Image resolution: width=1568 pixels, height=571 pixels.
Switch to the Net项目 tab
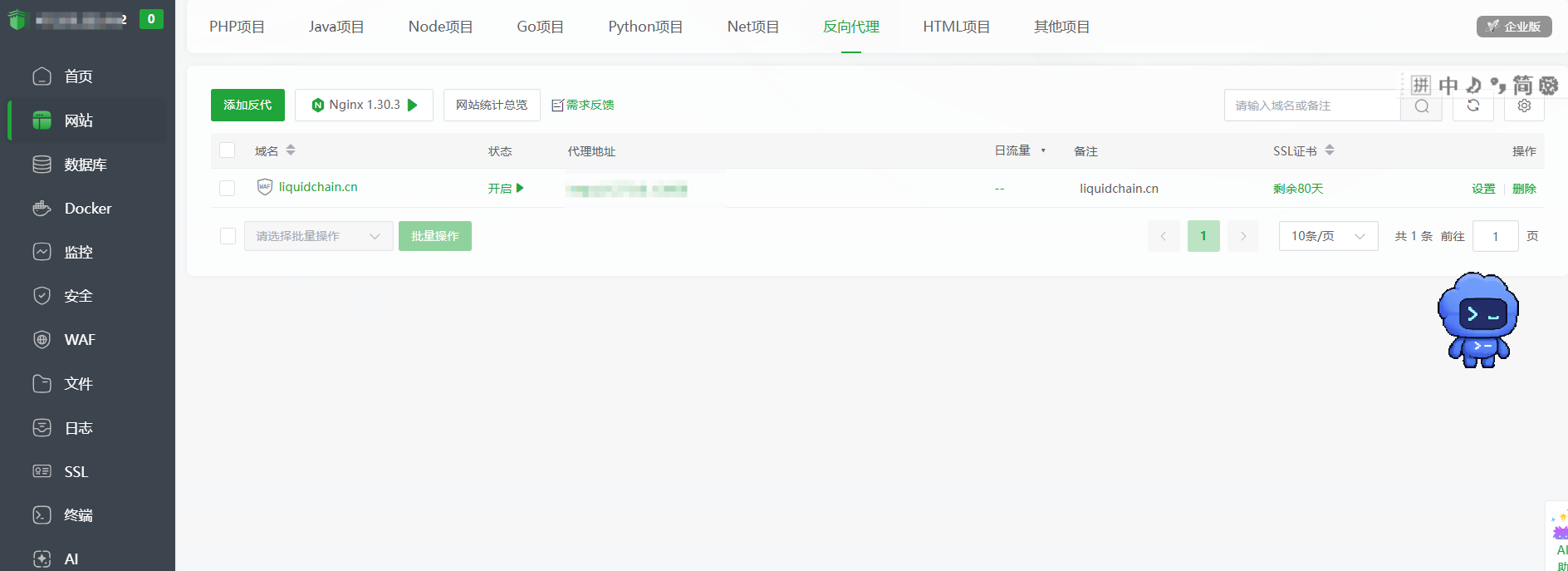click(753, 27)
